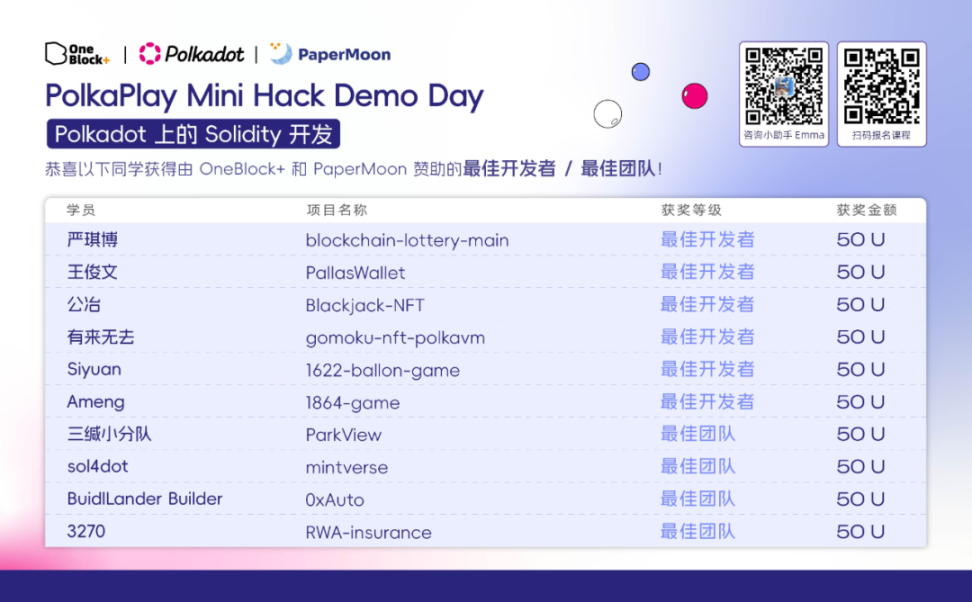Click project gomoku-nft-polkavm
The height and width of the screenshot is (602, 972).
[395, 338]
